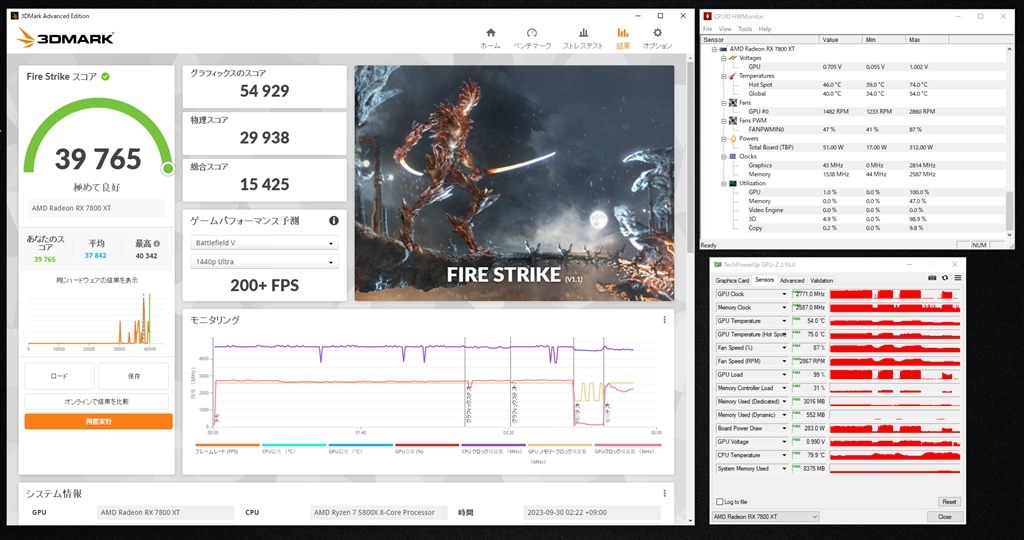Open the ホーム (Home) tab in 3DMark

pyautogui.click(x=490, y=39)
